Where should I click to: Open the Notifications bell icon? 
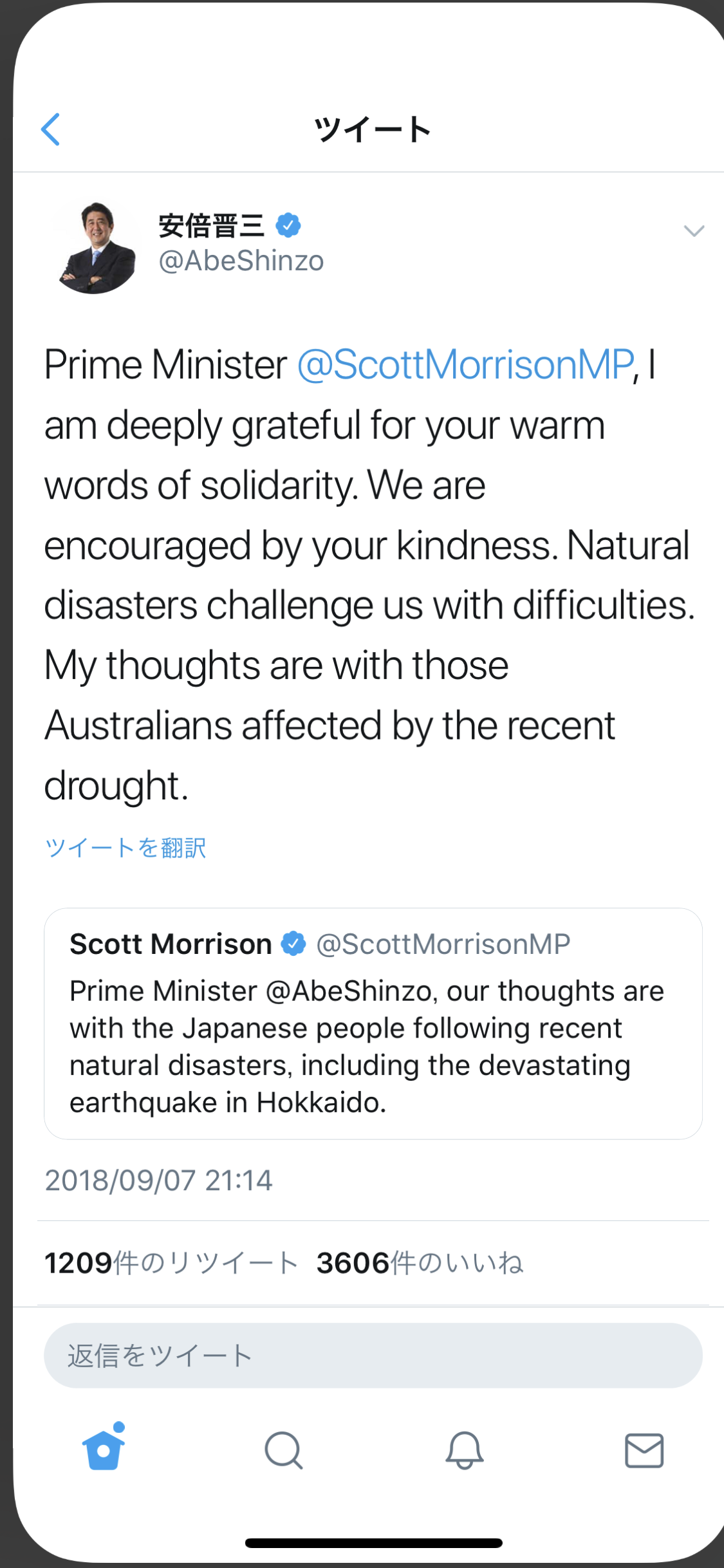coord(464,1451)
